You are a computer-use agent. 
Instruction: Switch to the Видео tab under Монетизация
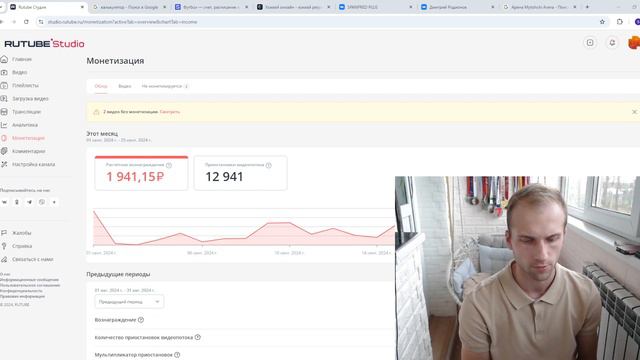coord(124,86)
